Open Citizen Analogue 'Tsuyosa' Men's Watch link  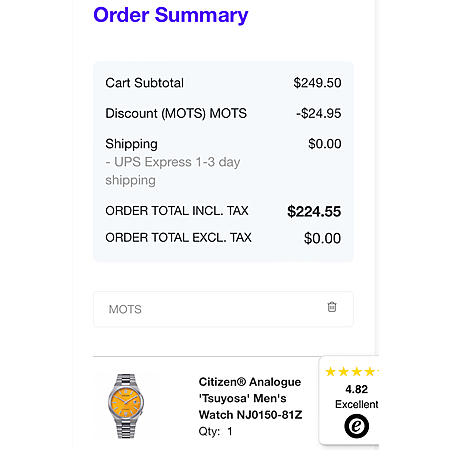coord(250,398)
